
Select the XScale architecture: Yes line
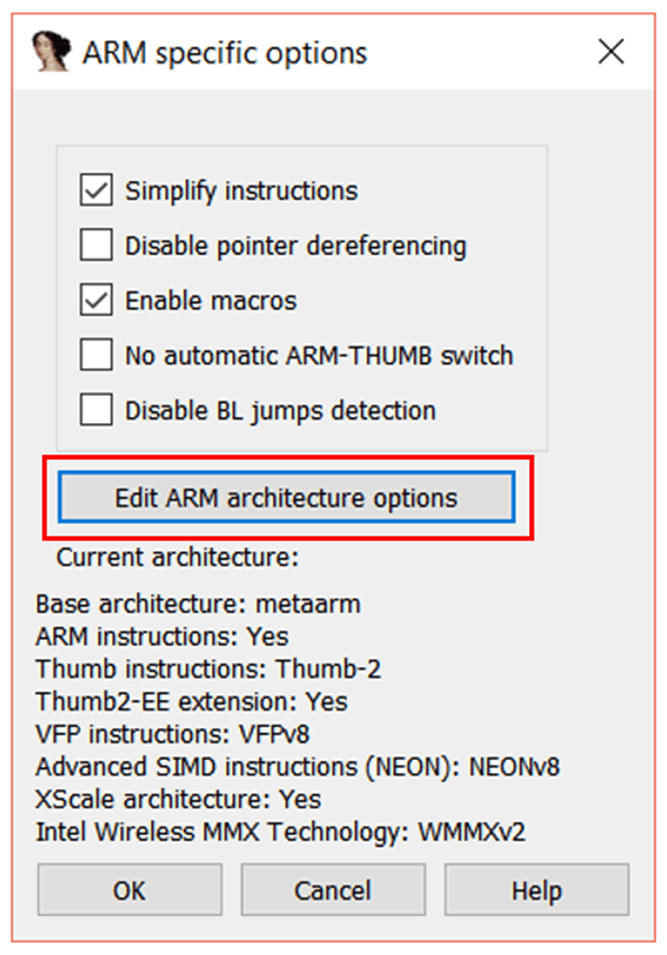point(178,799)
